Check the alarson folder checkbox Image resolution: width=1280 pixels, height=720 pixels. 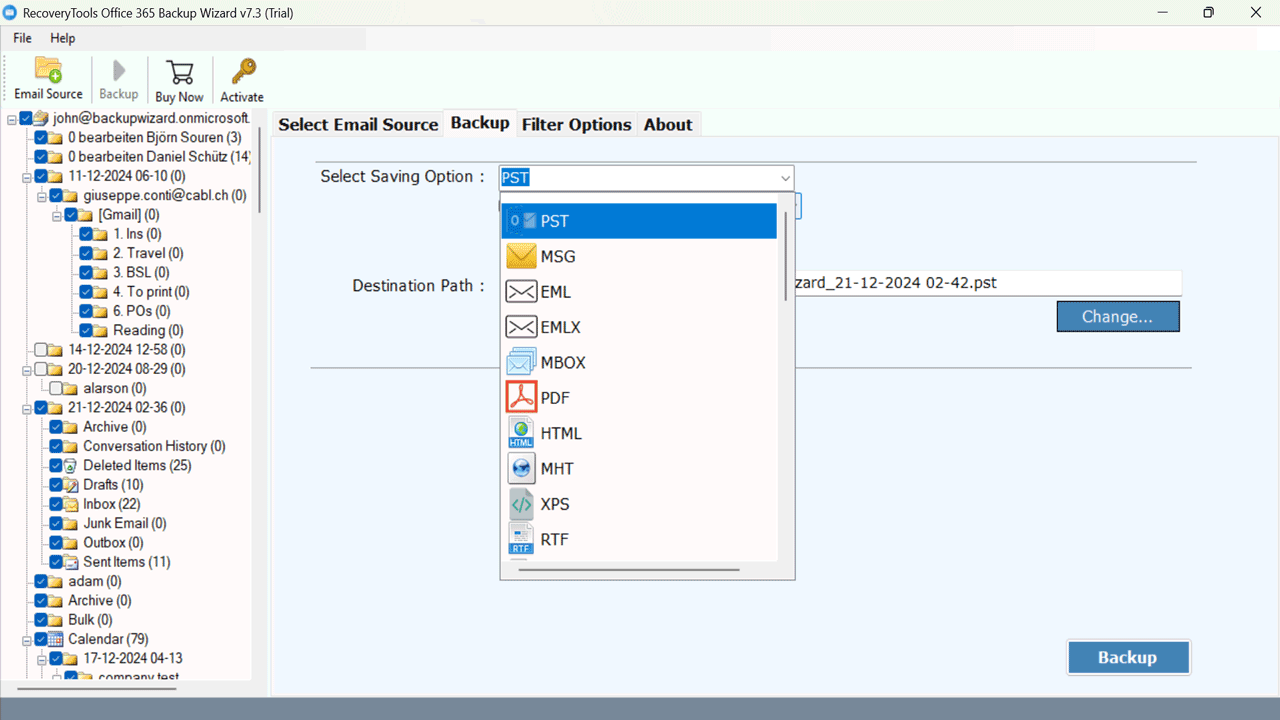pyautogui.click(x=56, y=389)
